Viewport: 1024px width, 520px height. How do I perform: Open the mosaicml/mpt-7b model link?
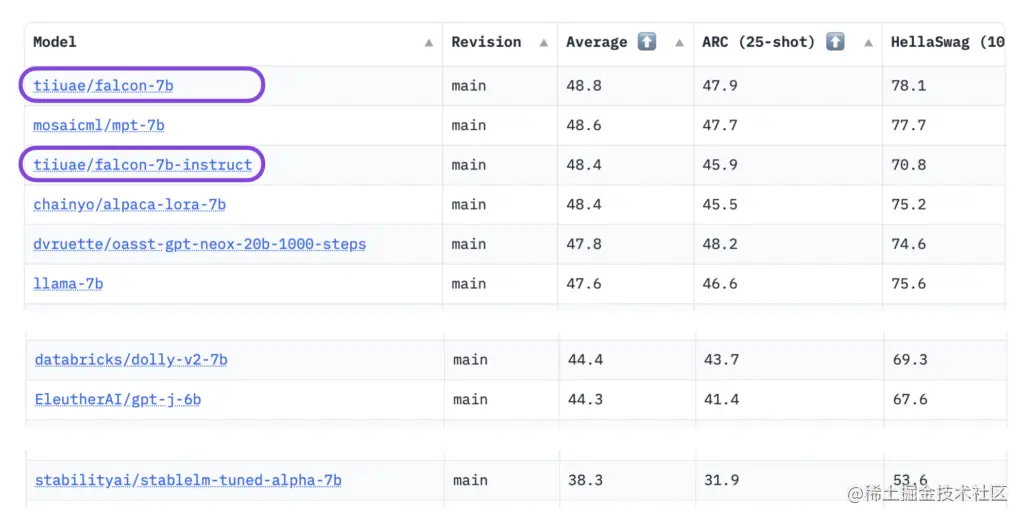click(99, 125)
